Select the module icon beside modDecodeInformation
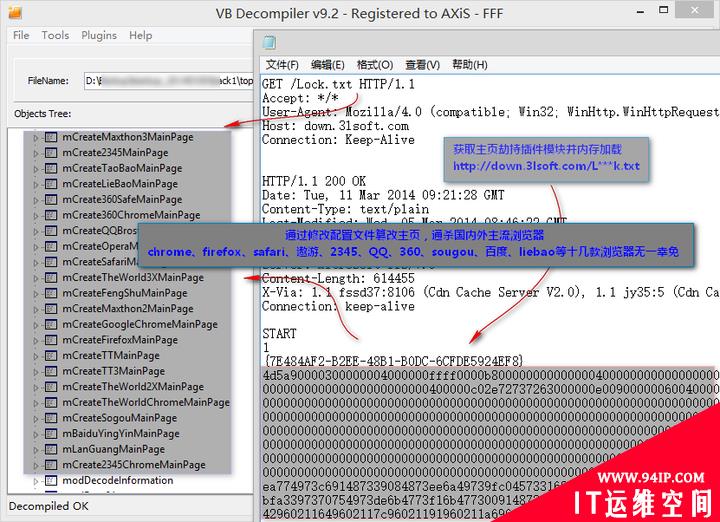Viewport: 720px width, 522px height. tap(51, 480)
